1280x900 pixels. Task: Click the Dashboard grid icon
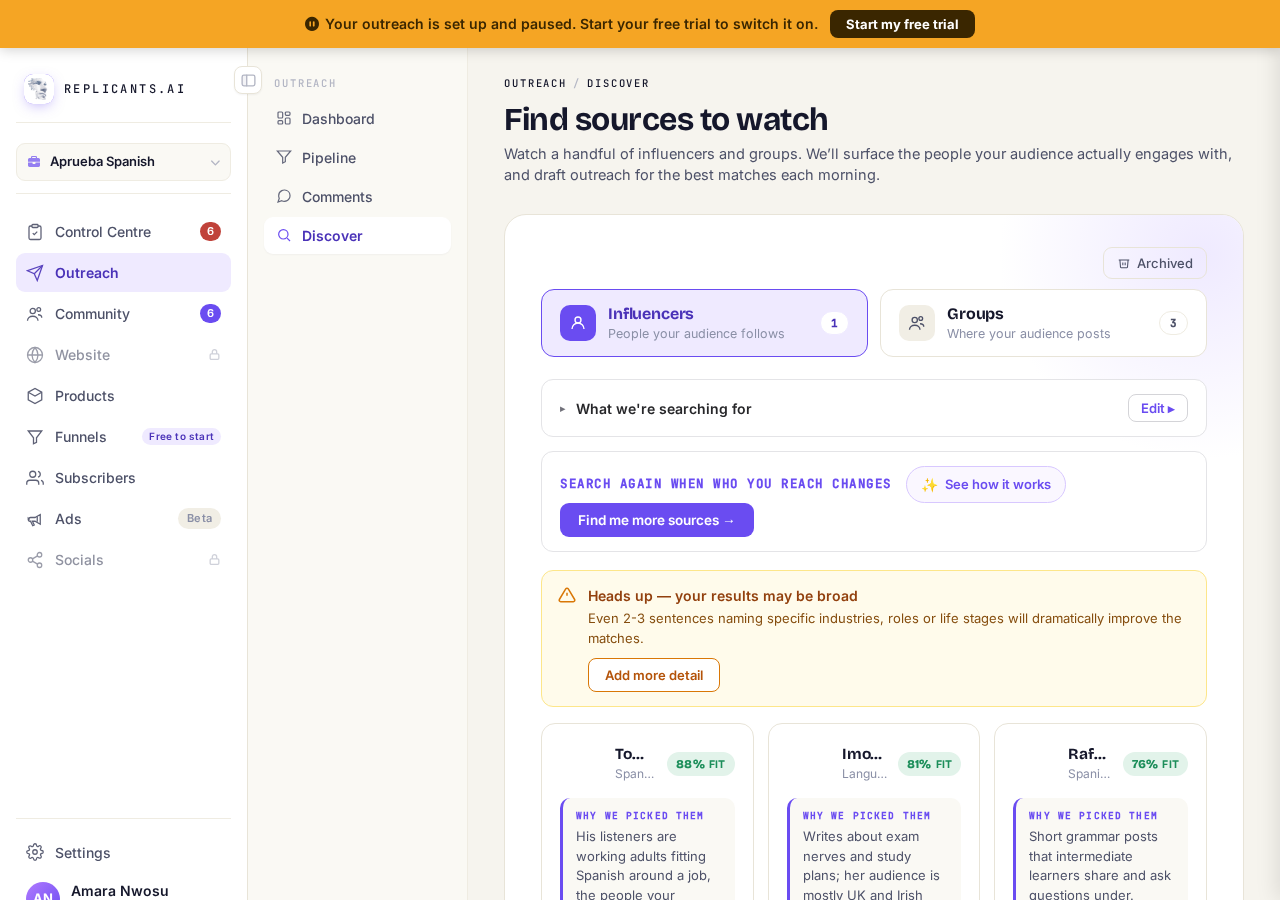pyautogui.click(x=284, y=118)
